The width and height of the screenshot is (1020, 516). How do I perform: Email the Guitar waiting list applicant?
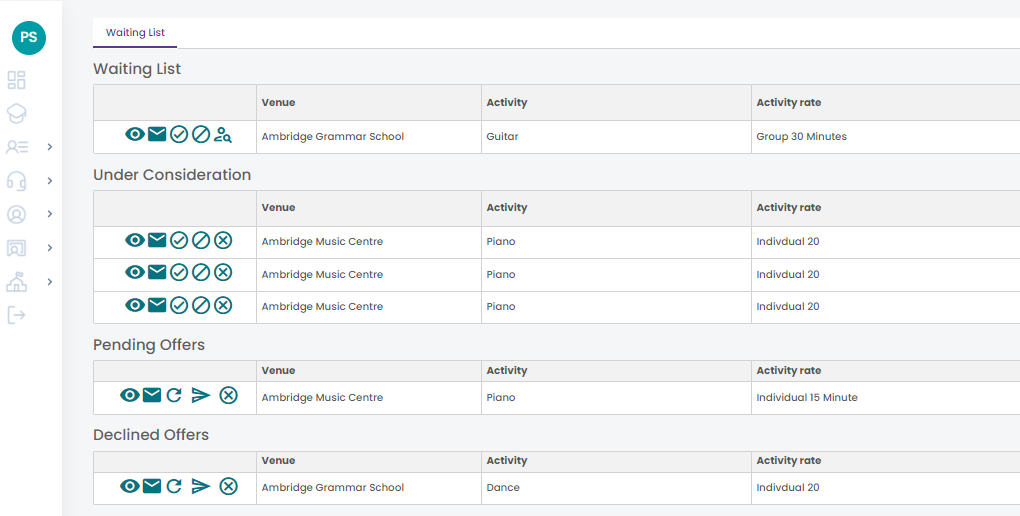(x=157, y=135)
